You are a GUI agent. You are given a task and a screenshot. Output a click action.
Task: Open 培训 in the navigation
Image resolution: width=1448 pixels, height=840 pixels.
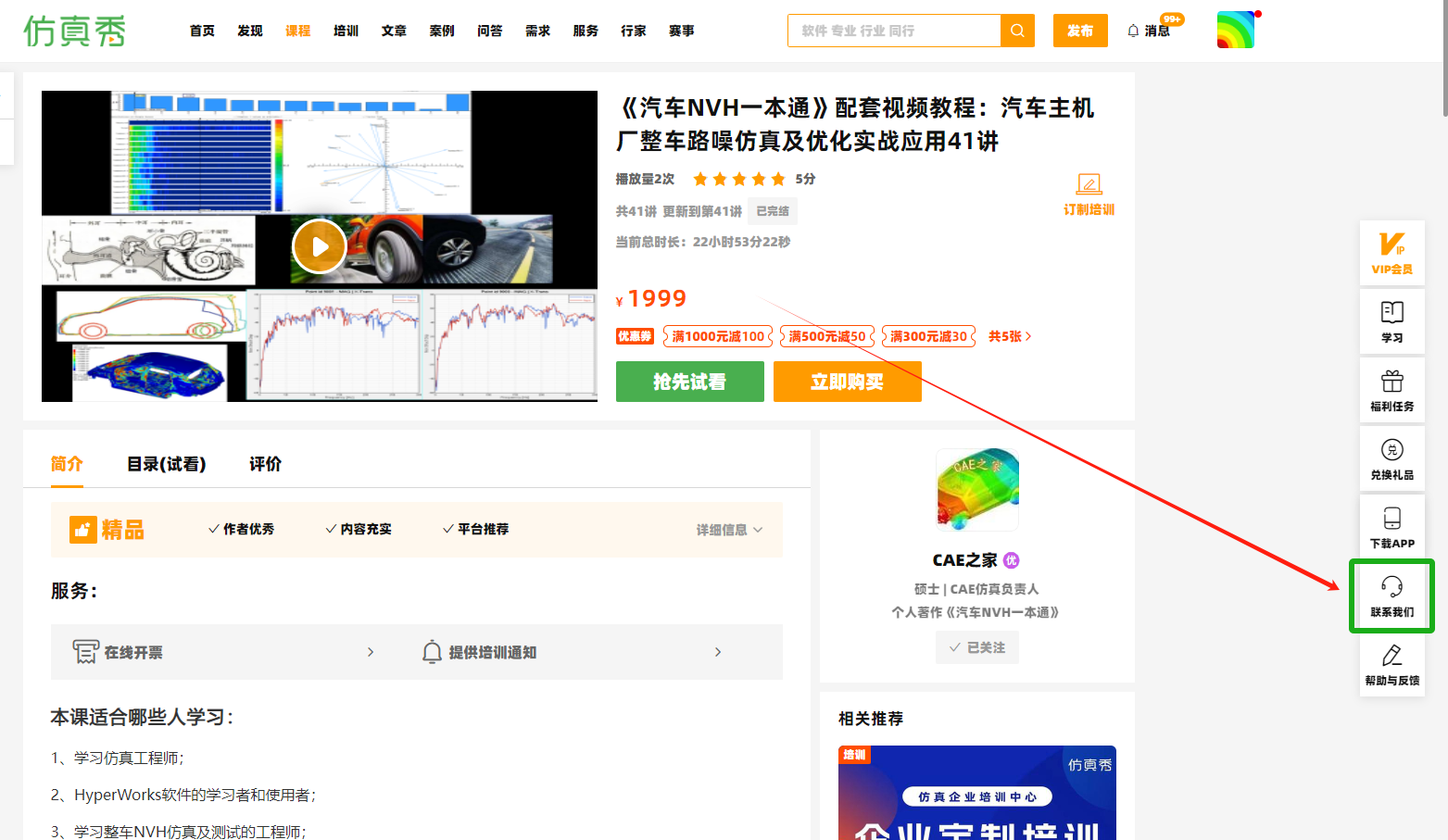346,31
